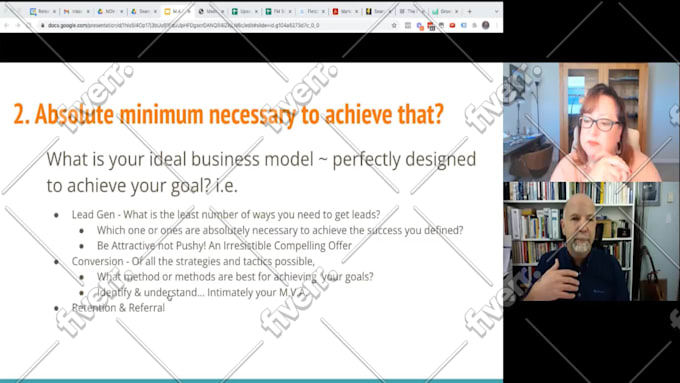
Task: Click the 'Conversion - Of all the strategies' bullet
Action: pos(193,262)
